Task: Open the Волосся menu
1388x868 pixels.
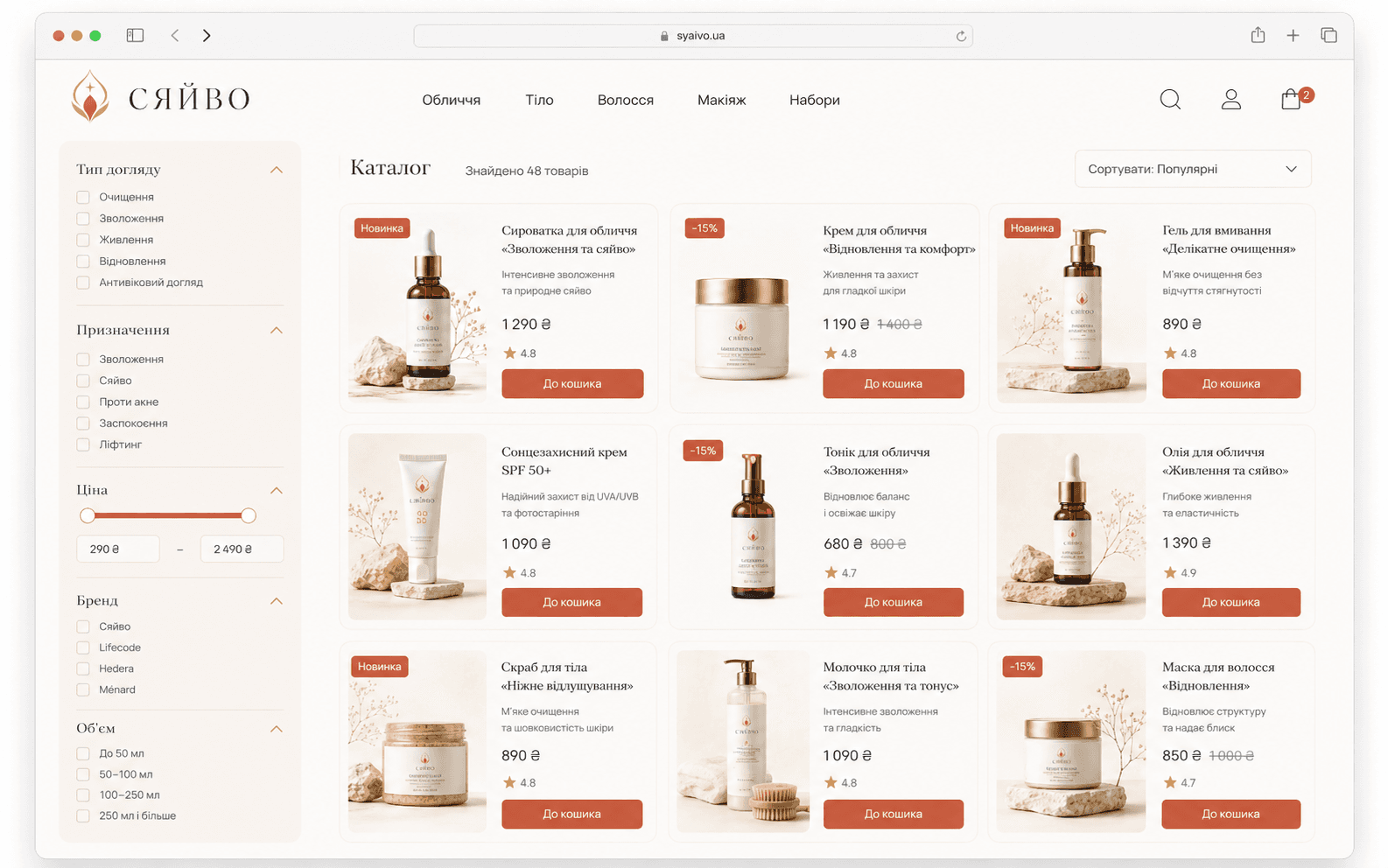Action: 626,100
